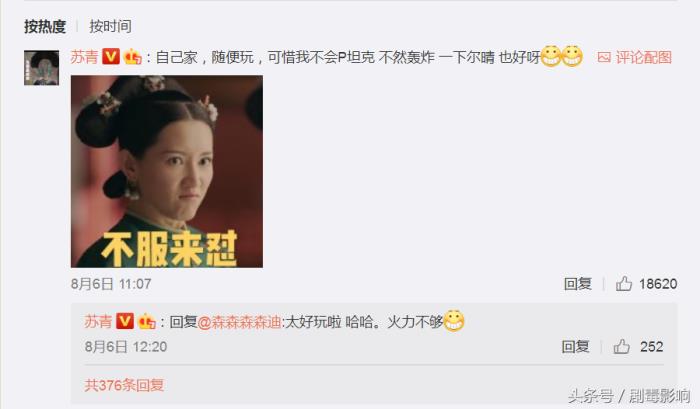This screenshot has height=409, width=700.
Task: Click the picture icon beside 评论配图
Action: click(x=604, y=57)
